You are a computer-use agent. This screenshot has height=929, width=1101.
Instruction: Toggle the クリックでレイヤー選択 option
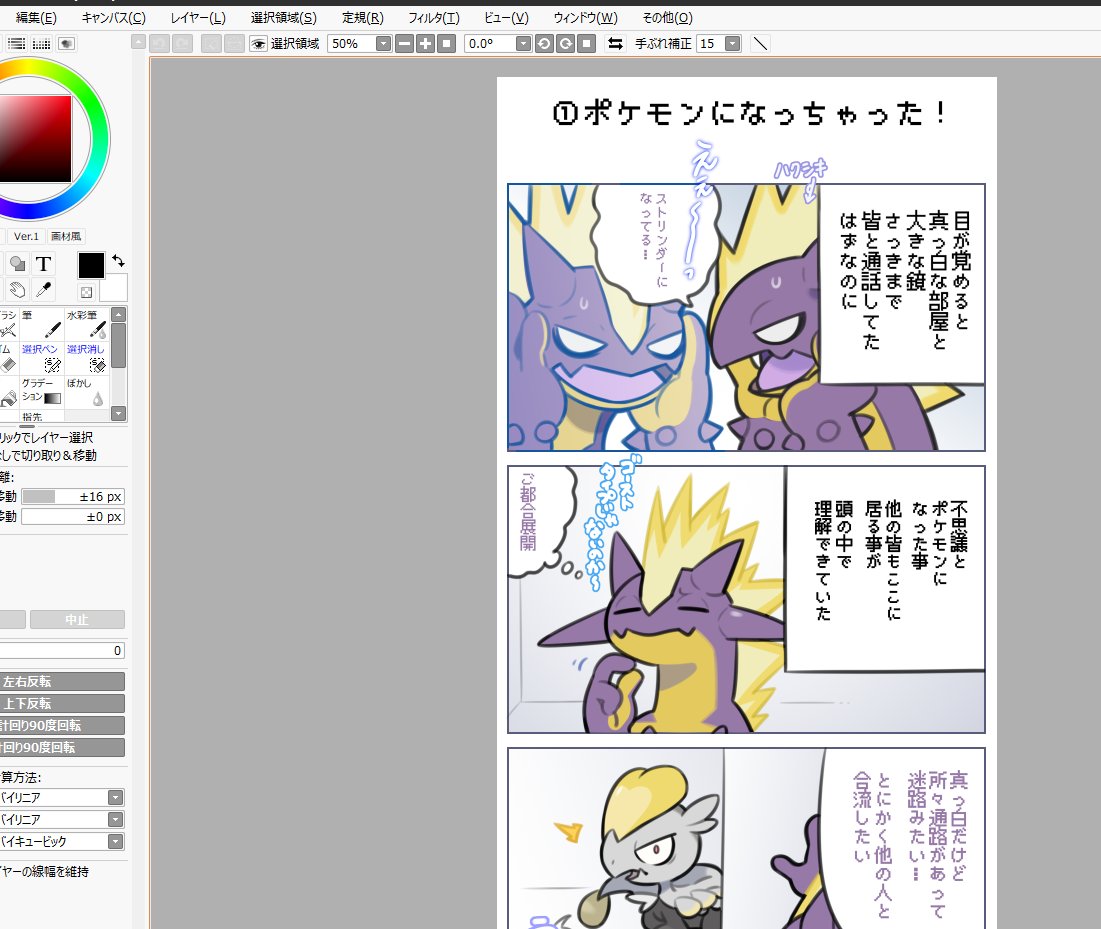coord(46,437)
